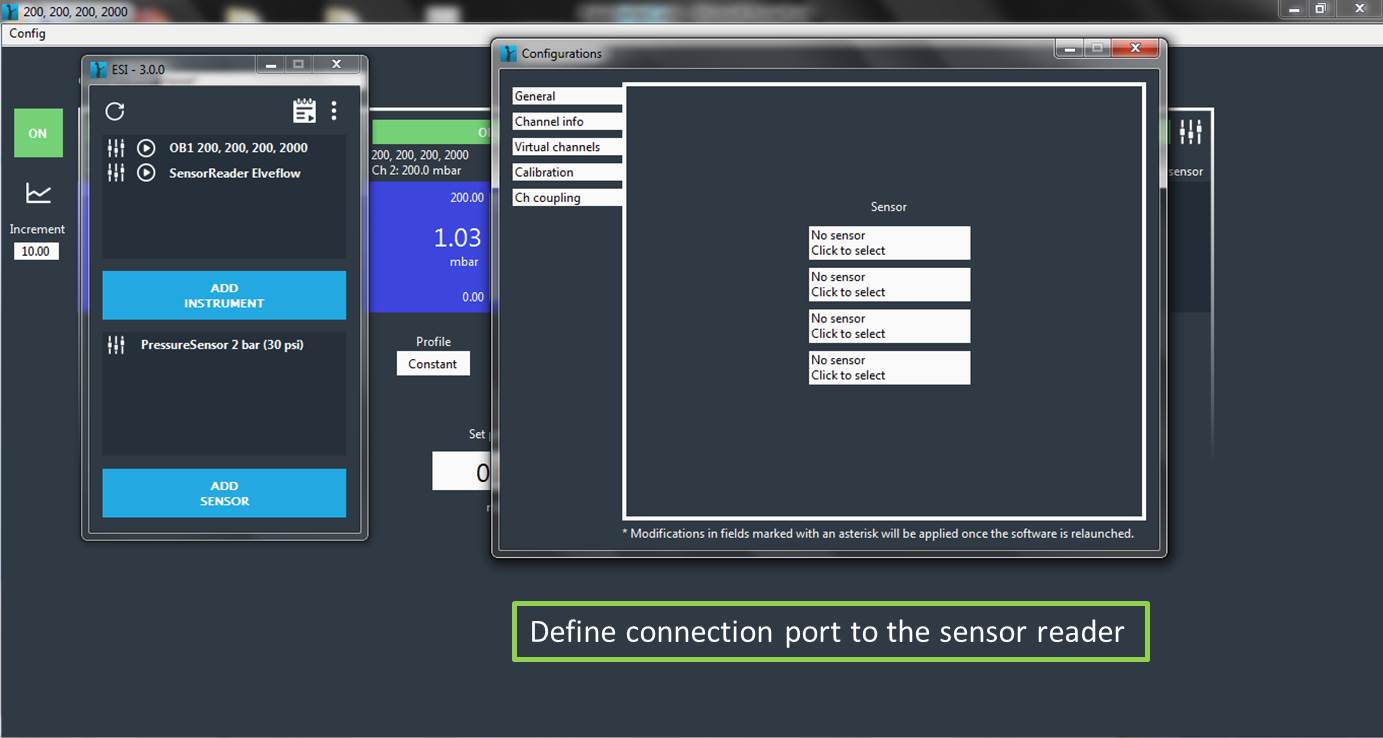Click the sliders icon at top right panel
The width and height of the screenshot is (1383, 738).
tap(1190, 132)
